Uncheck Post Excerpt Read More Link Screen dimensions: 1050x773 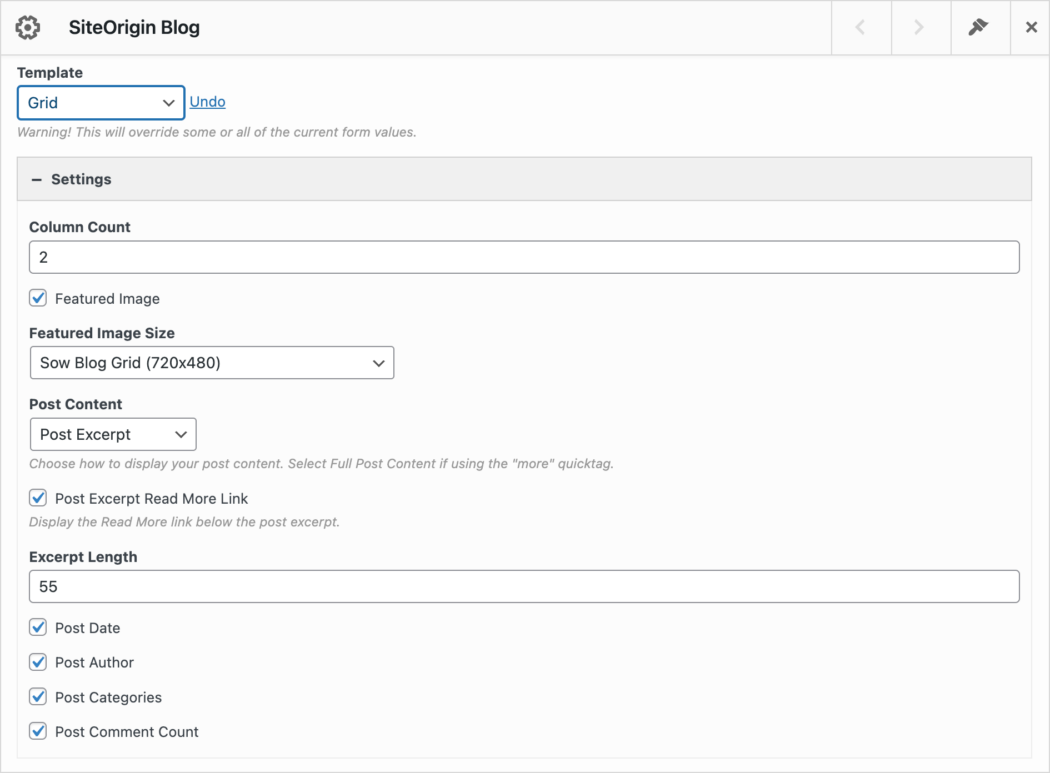37,497
